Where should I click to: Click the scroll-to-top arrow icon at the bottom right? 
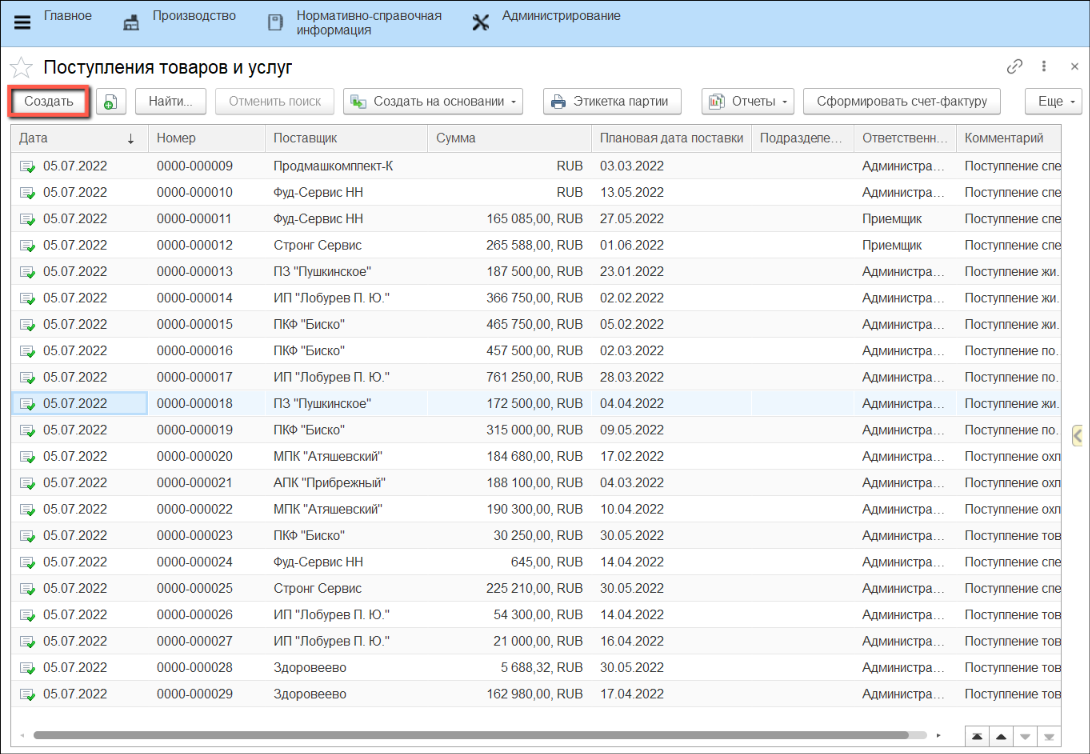tap(976, 737)
